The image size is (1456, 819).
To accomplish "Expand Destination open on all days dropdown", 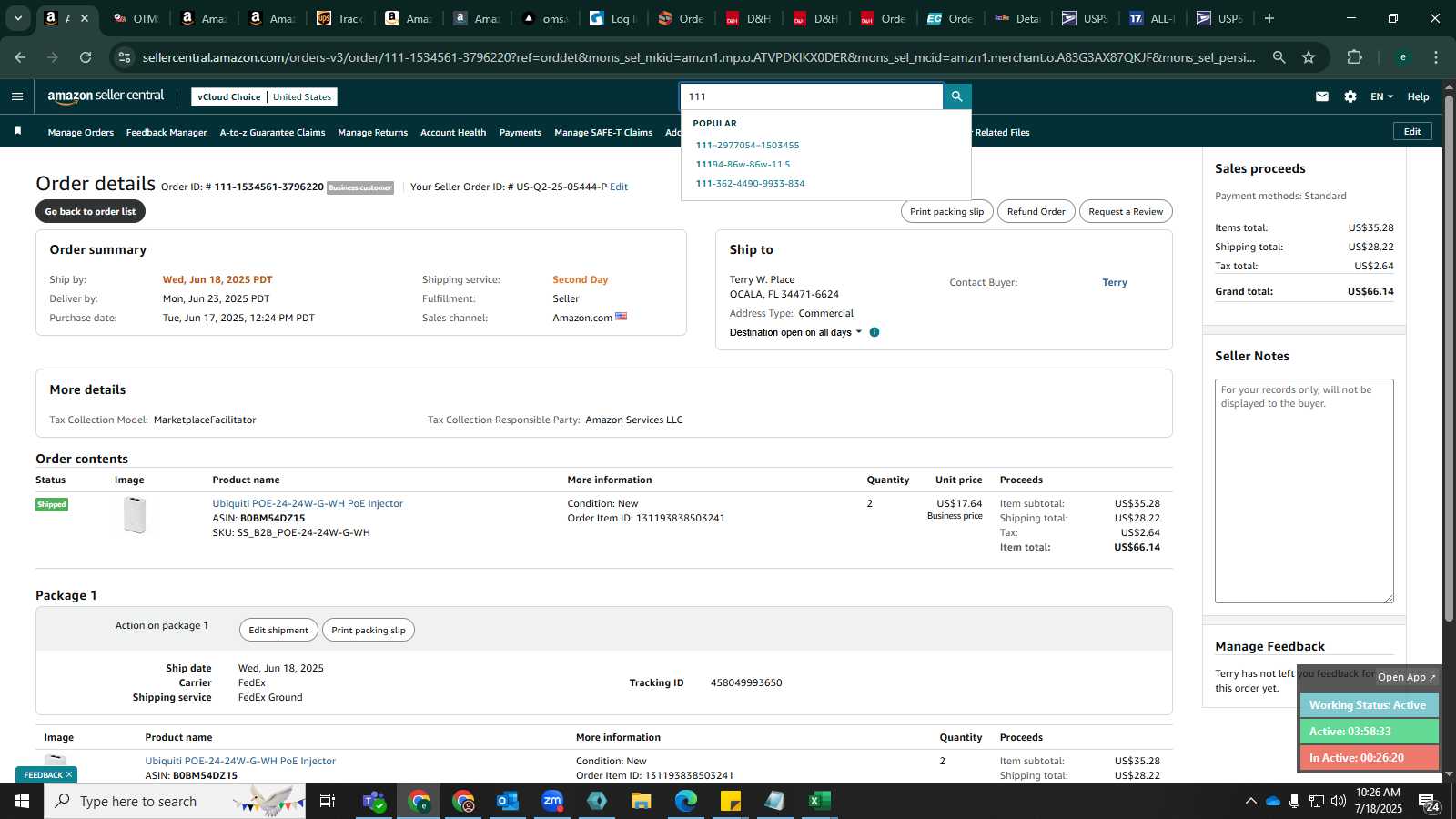I will (795, 332).
